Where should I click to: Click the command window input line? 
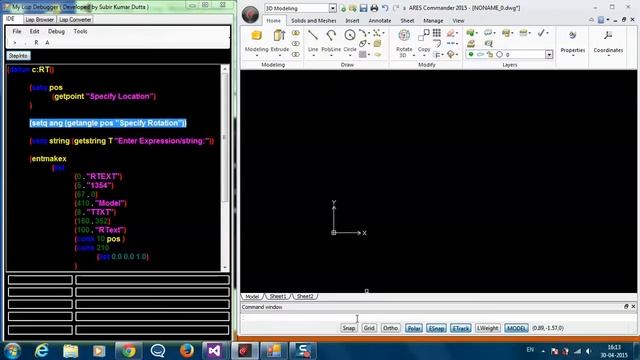439,317
